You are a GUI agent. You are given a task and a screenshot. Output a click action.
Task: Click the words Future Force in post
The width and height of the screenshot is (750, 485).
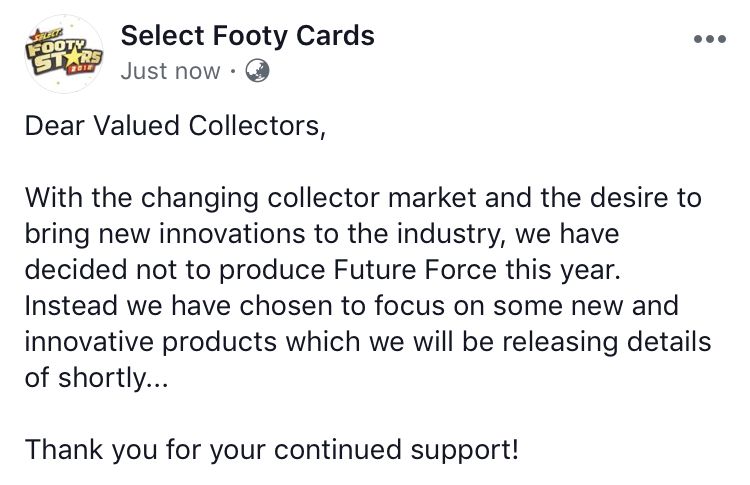(x=415, y=269)
